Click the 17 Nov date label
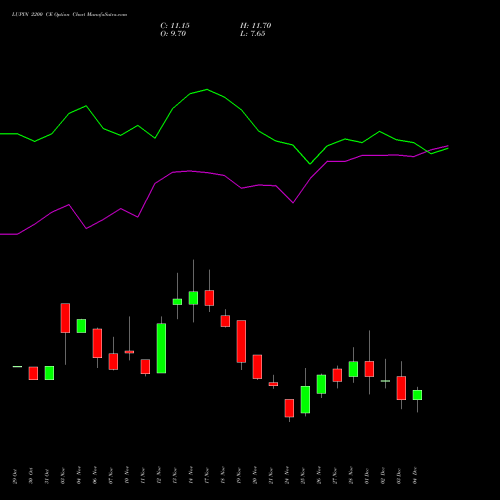The height and width of the screenshot is (500, 500). pyautogui.click(x=207, y=476)
